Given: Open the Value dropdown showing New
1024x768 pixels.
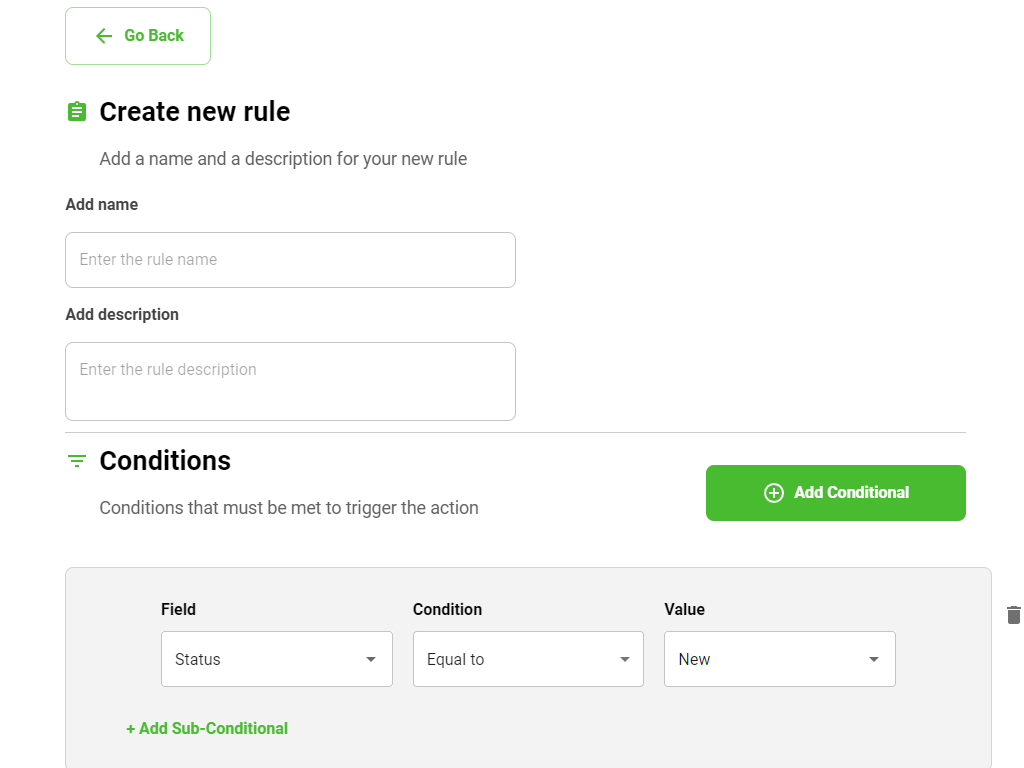Looking at the screenshot, I should pyautogui.click(x=779, y=659).
